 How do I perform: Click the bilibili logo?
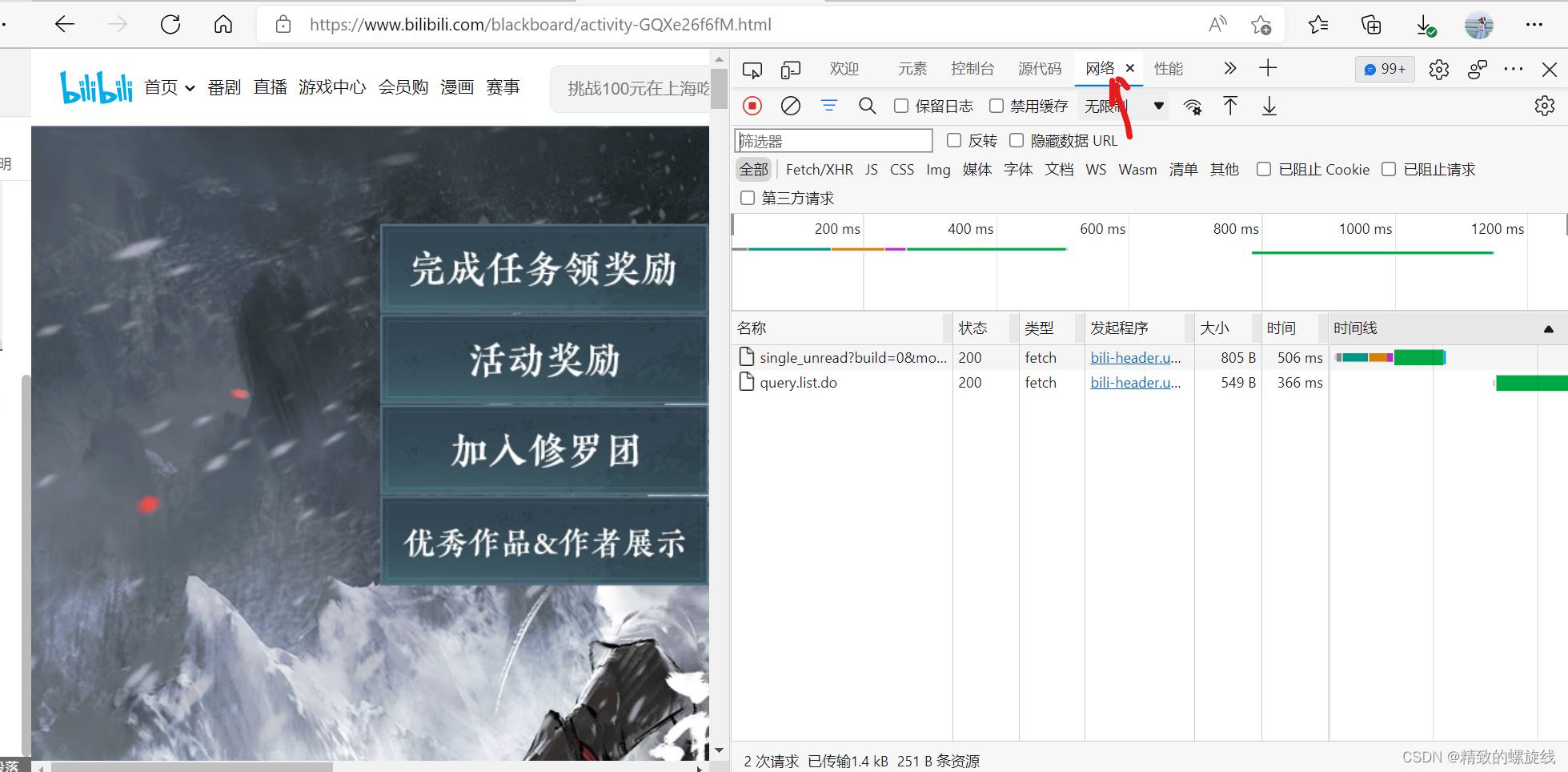click(x=96, y=87)
